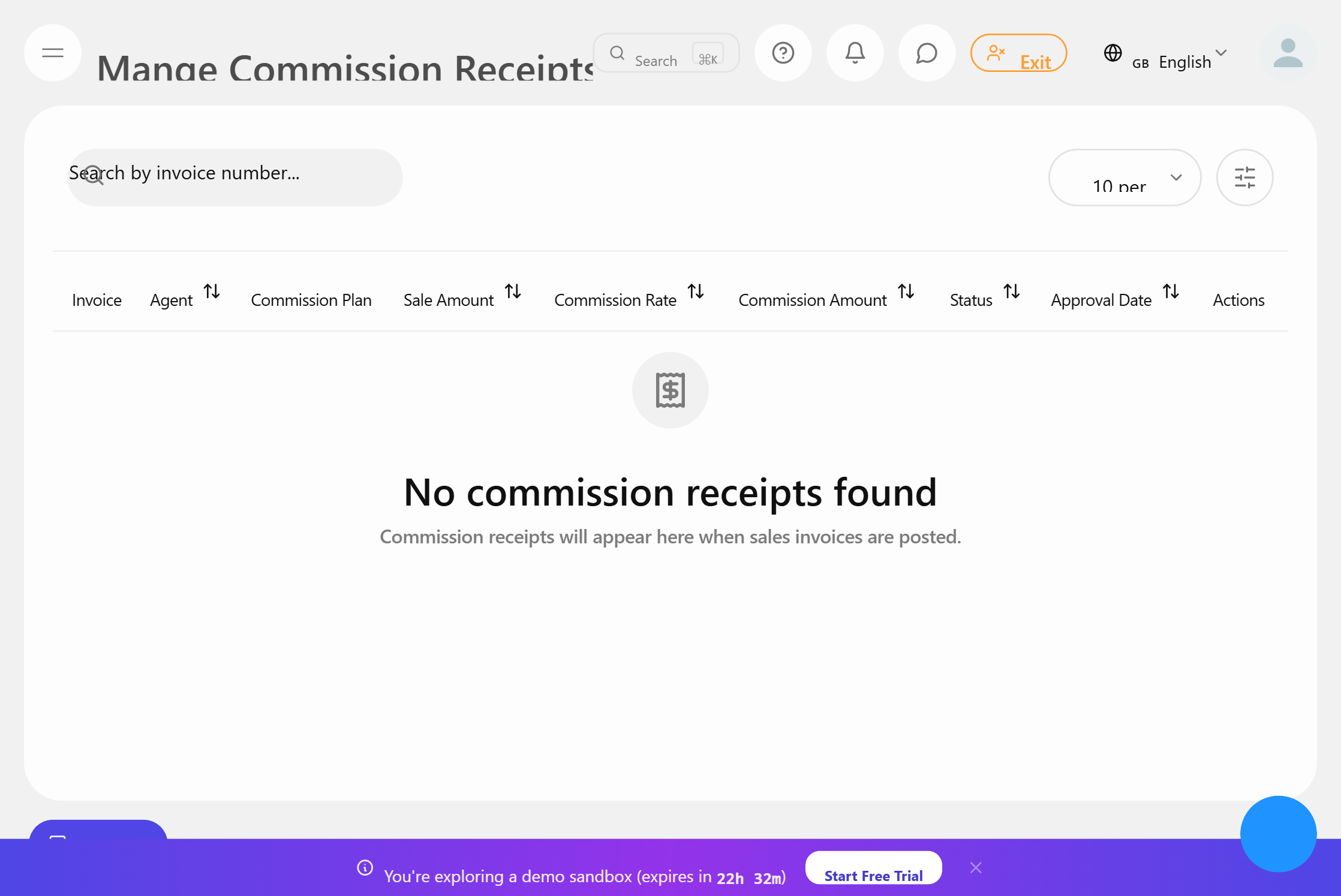Click the Start Free Trial button
The height and width of the screenshot is (896, 1341).
coord(873,876)
